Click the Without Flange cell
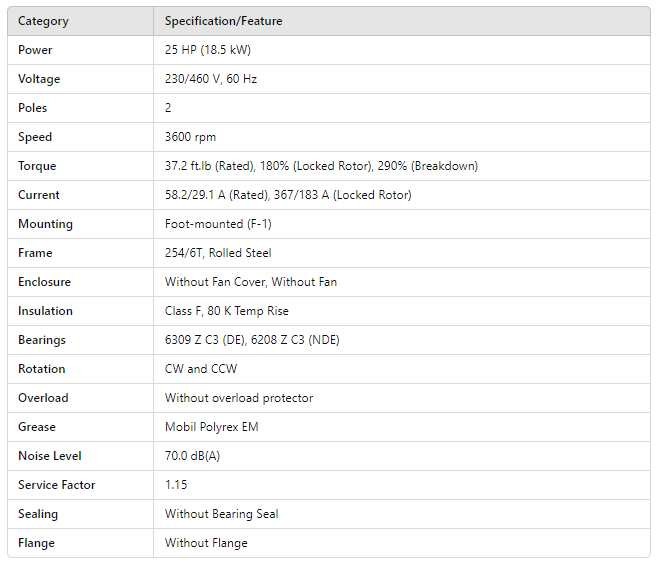 (206, 543)
